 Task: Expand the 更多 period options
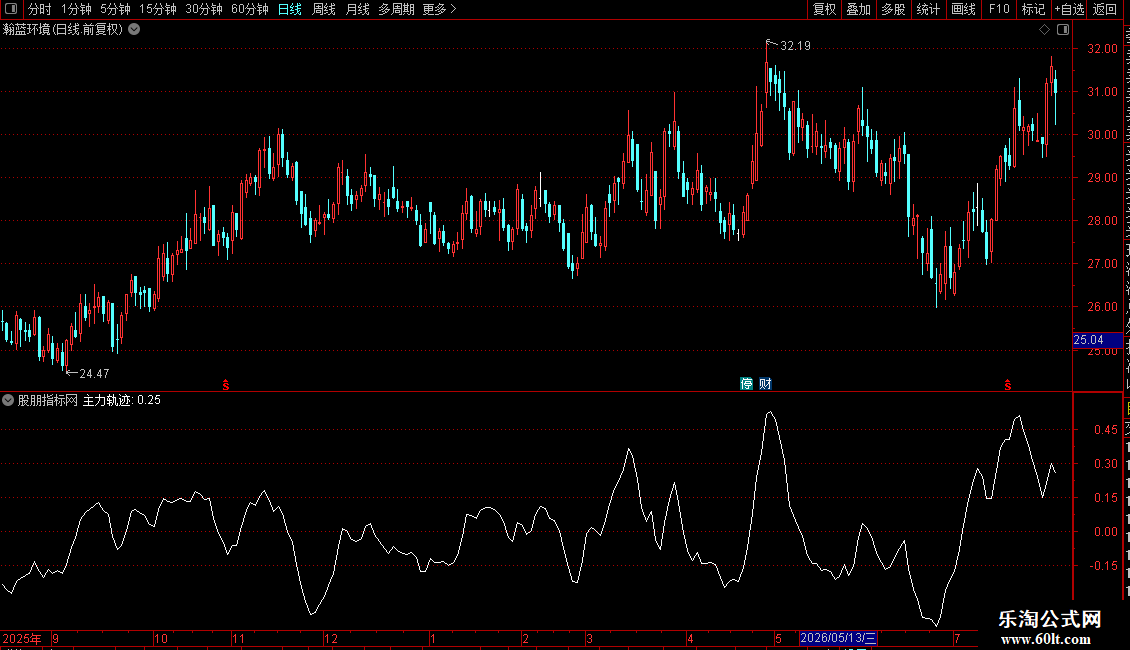tap(439, 9)
